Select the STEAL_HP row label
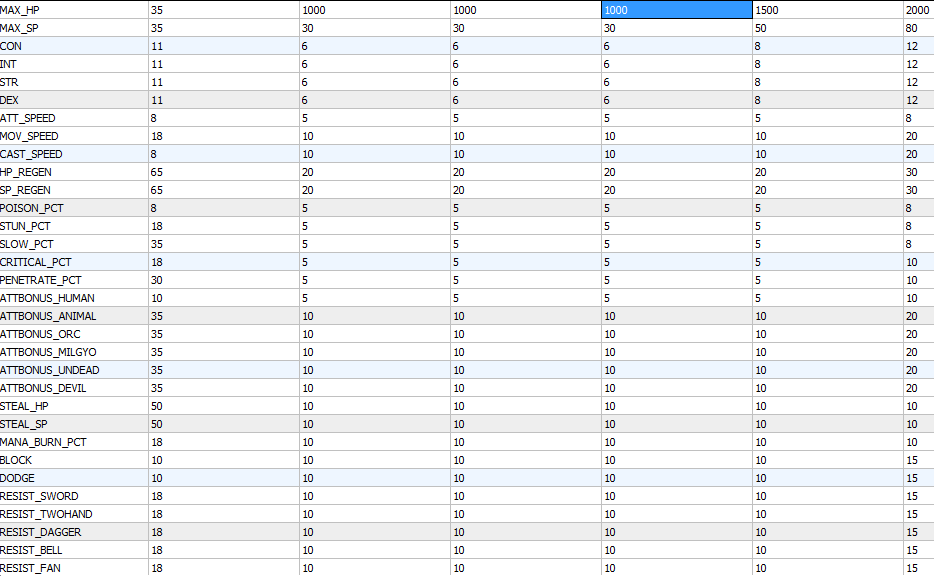Image resolution: width=934 pixels, height=576 pixels. (x=23, y=406)
